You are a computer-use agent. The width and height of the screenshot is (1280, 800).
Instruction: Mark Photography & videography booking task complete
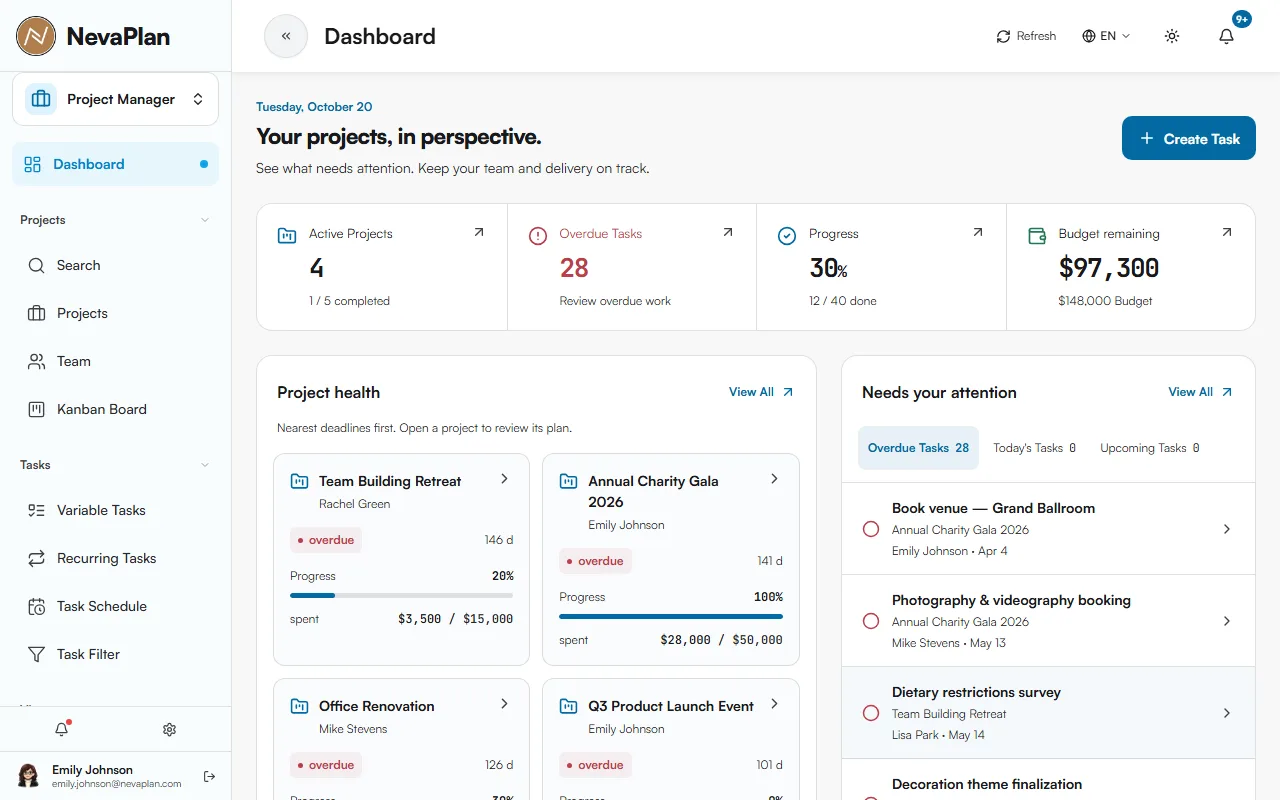pyautogui.click(x=871, y=621)
